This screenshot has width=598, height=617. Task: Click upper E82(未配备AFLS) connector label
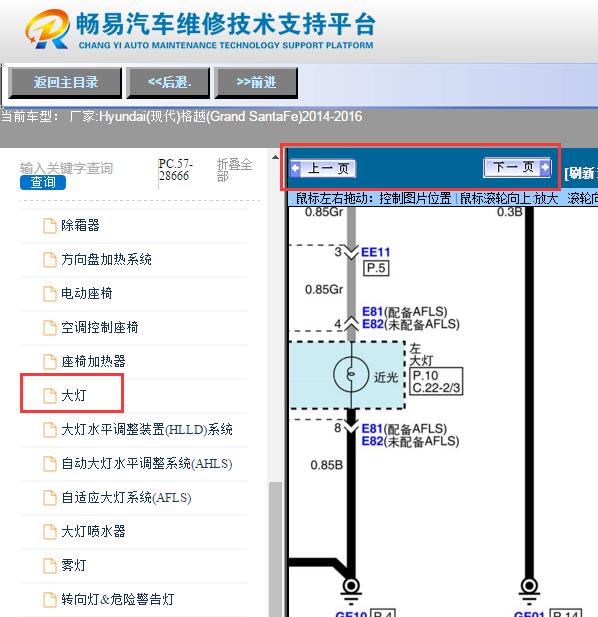click(x=411, y=324)
